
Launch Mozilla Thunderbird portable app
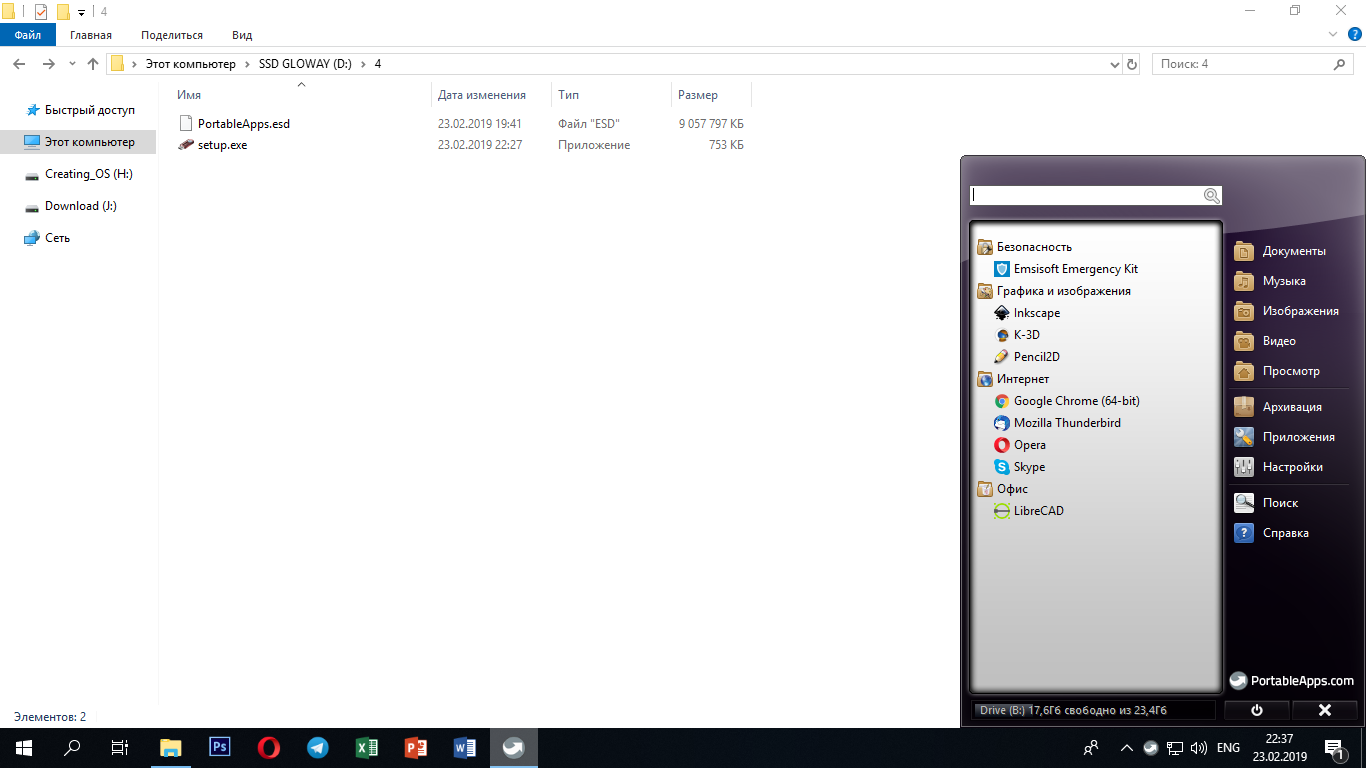(1057, 423)
